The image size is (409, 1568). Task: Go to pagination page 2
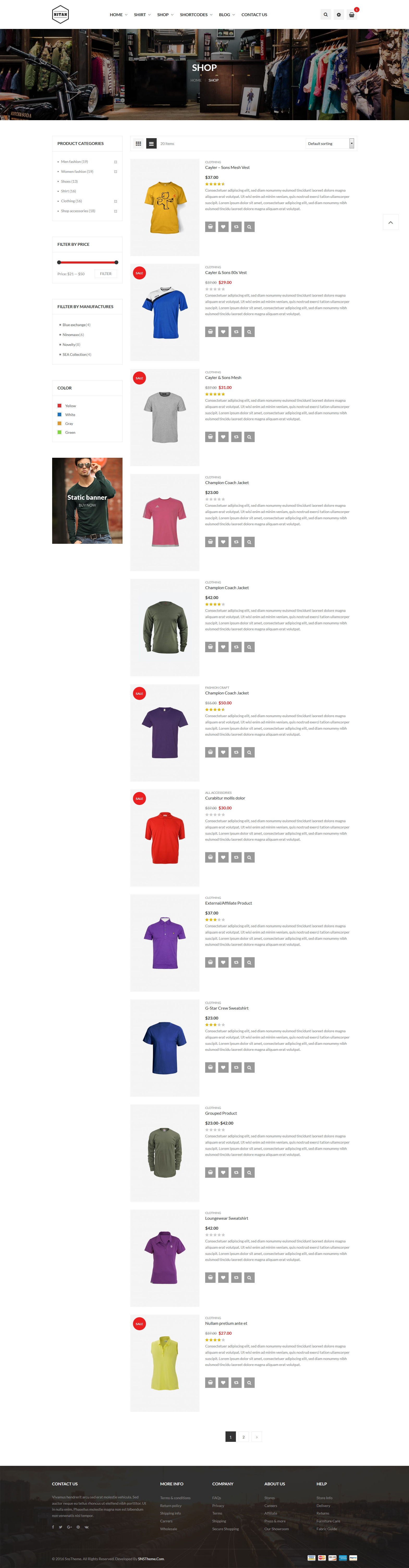pyautogui.click(x=243, y=1437)
